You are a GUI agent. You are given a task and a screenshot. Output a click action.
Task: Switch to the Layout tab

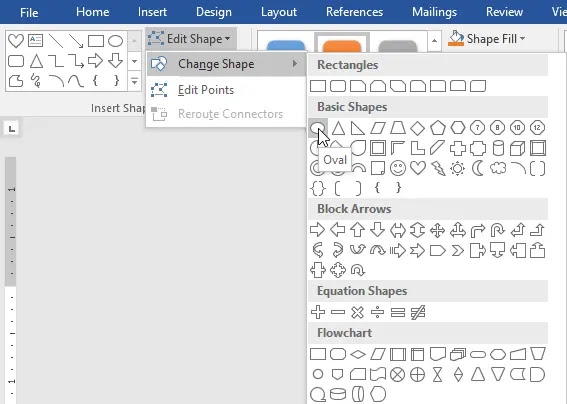coord(279,12)
